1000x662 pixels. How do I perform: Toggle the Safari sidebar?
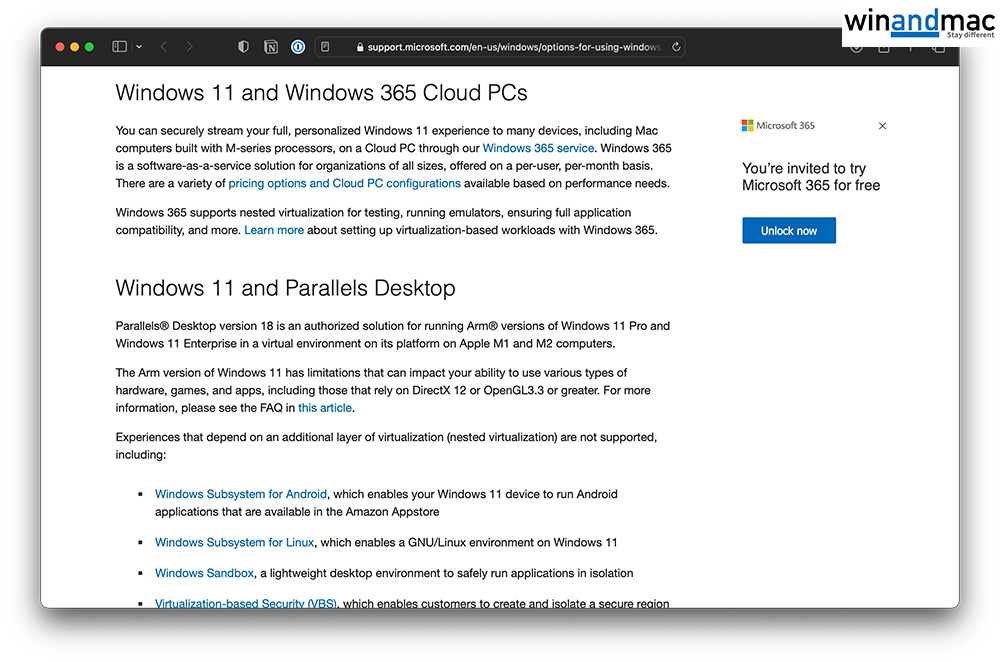coord(120,47)
